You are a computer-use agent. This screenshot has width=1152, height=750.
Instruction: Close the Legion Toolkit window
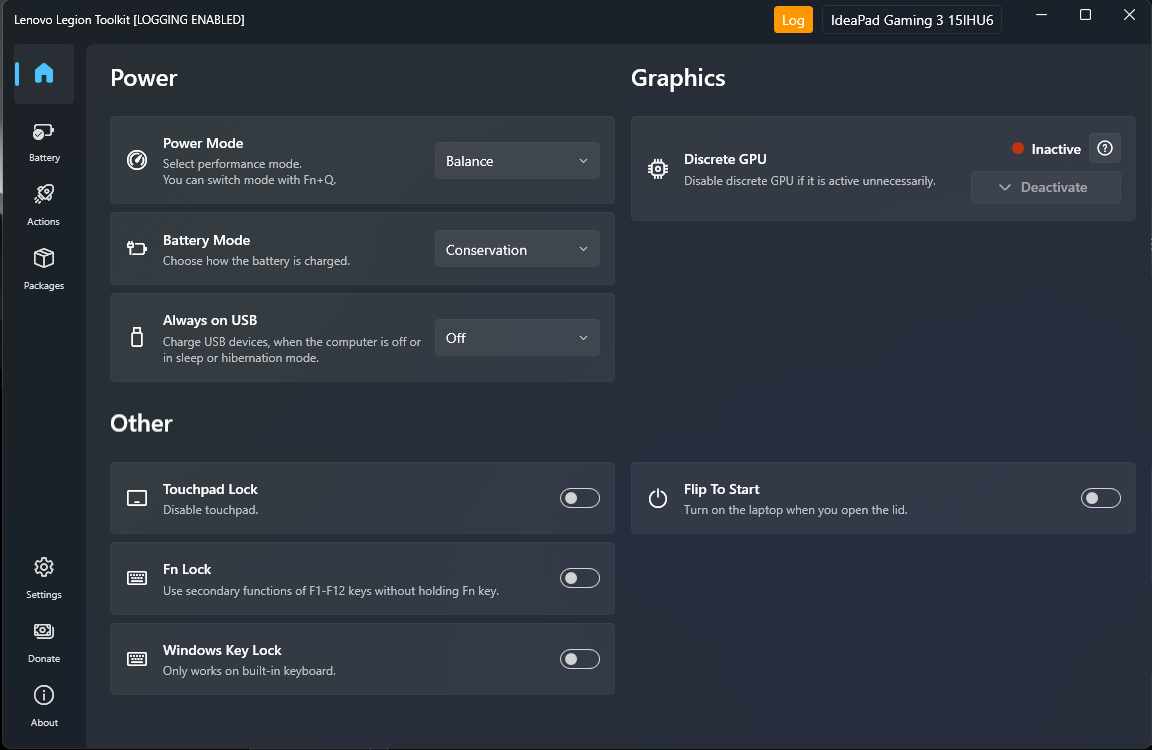coord(1129,15)
